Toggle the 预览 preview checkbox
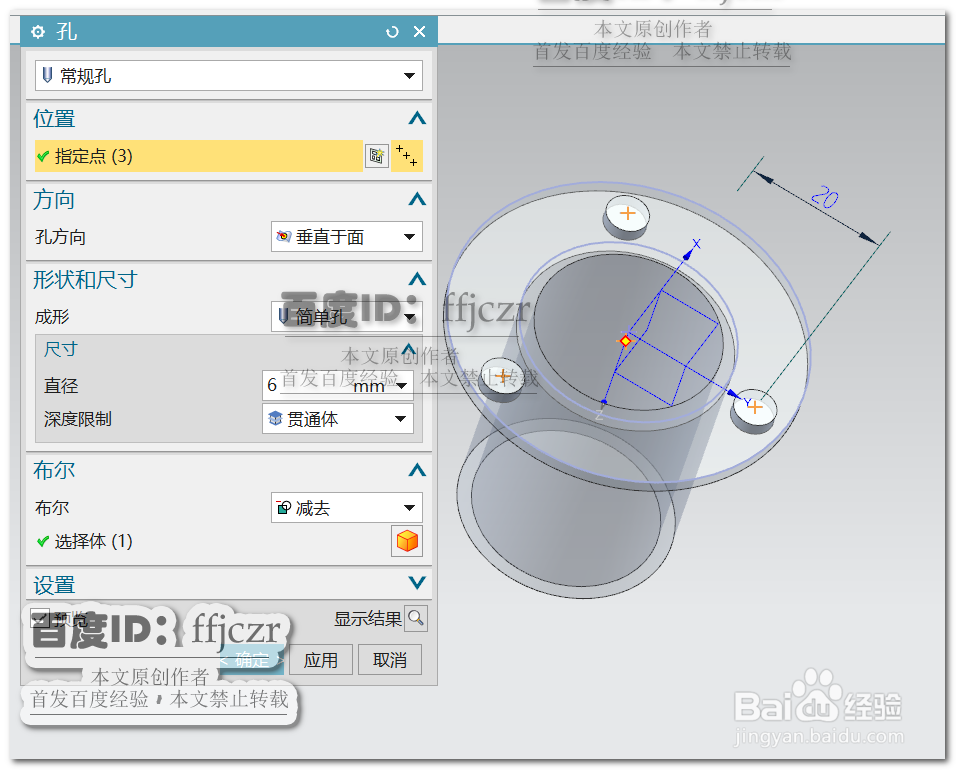This screenshot has height=770, width=956. point(40,618)
